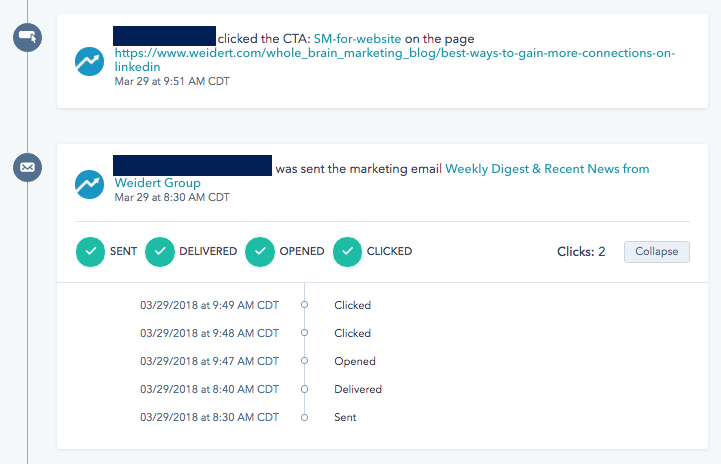Click the green SENT checkmark circle
Screen dimensions: 721x464
point(90,252)
